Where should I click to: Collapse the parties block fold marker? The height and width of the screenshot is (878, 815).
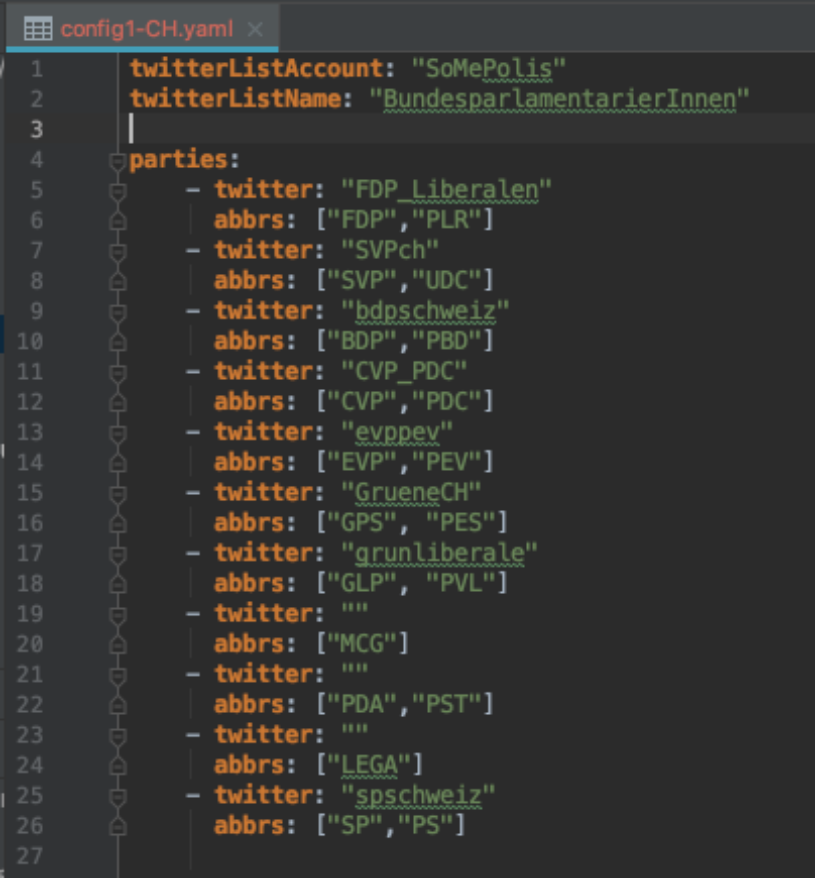point(118,160)
